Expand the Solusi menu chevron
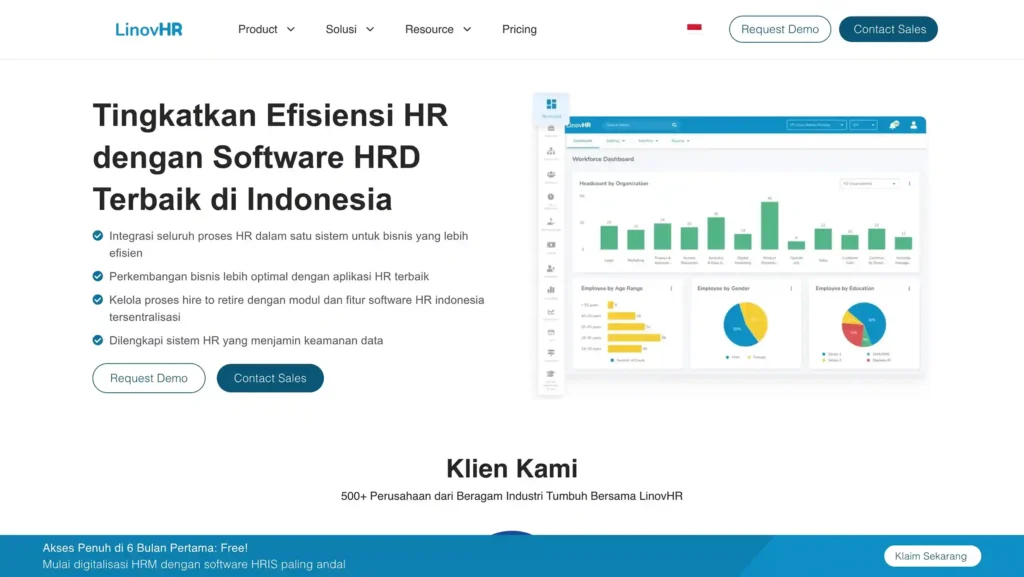1024x577 pixels. click(x=370, y=29)
